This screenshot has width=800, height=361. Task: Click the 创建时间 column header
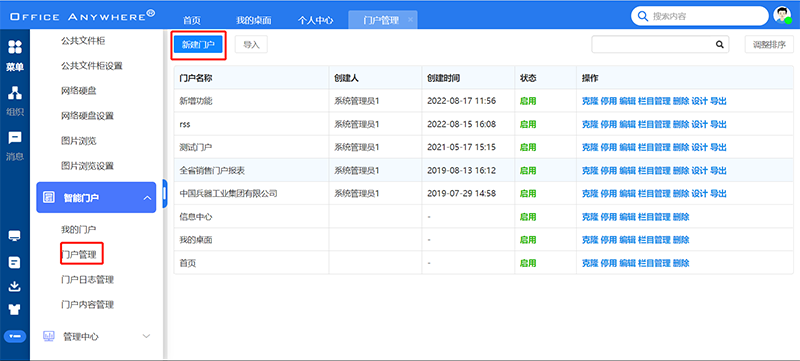(444, 78)
